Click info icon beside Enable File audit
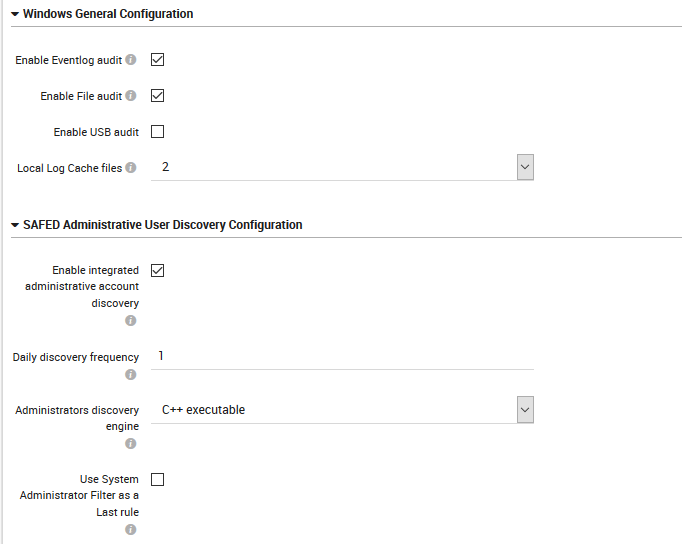 click(x=131, y=96)
